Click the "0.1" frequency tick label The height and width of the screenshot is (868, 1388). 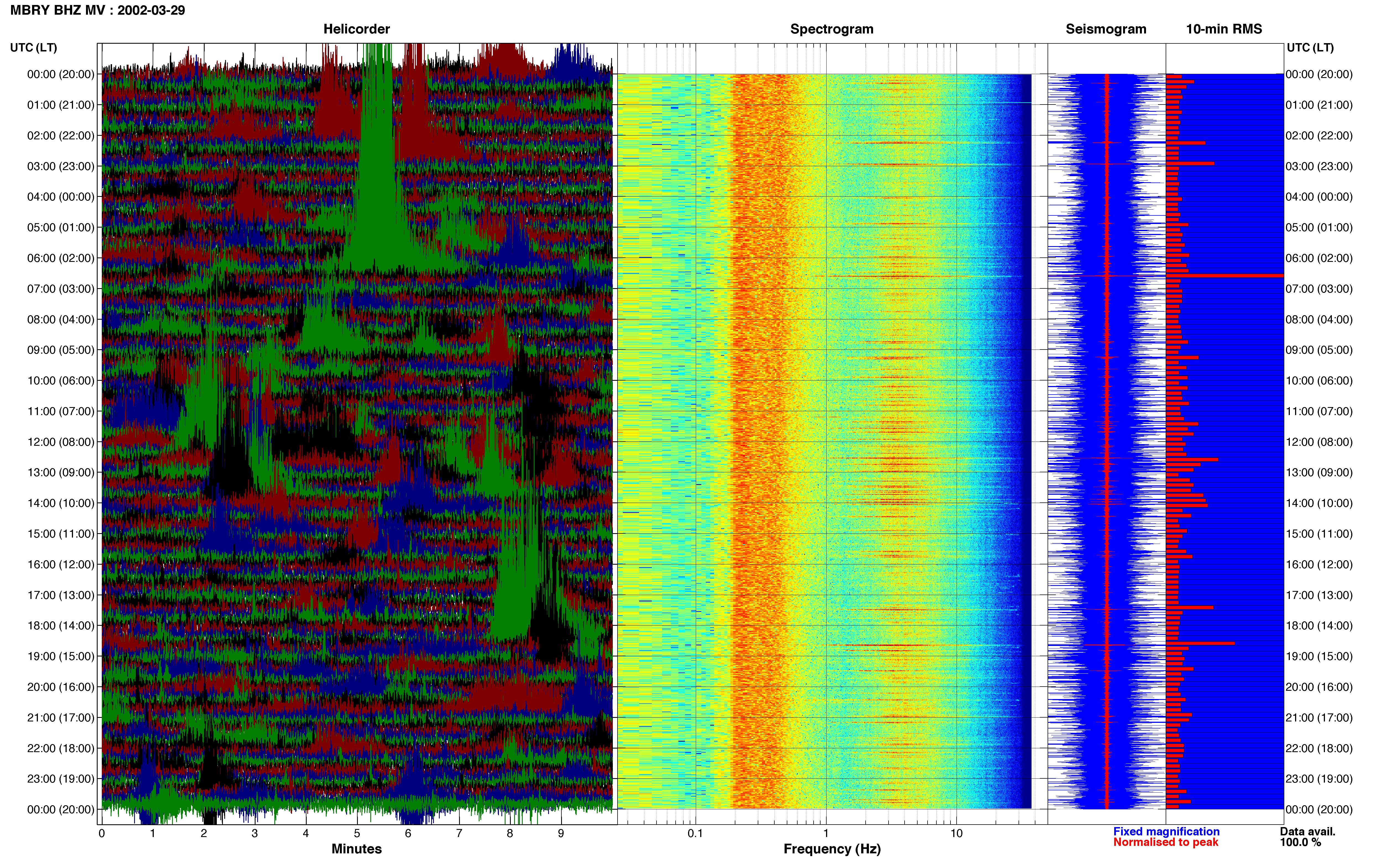(x=695, y=833)
